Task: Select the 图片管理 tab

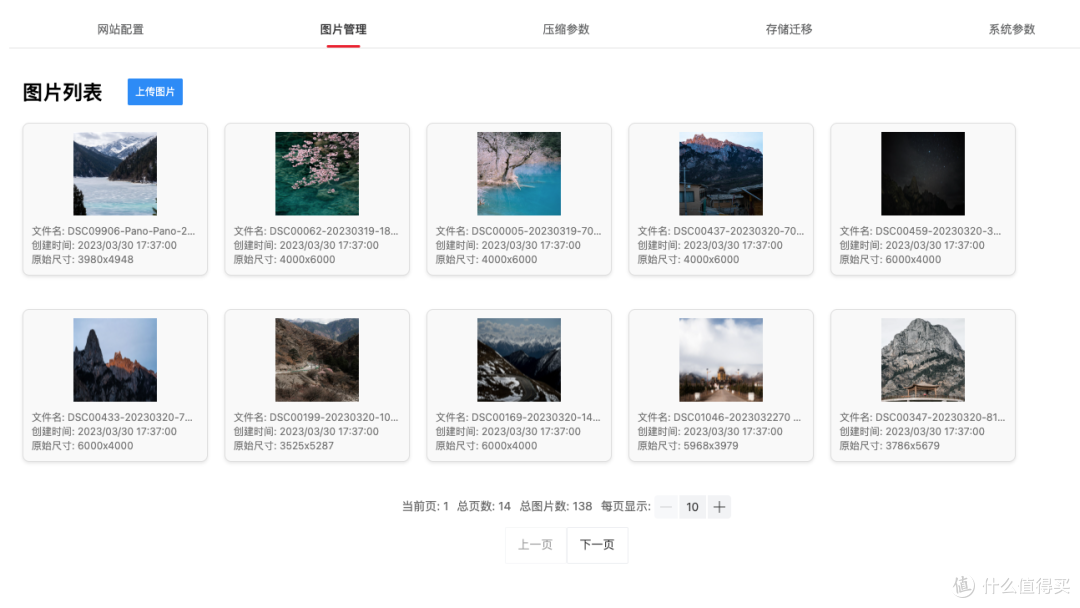Action: [x=343, y=29]
